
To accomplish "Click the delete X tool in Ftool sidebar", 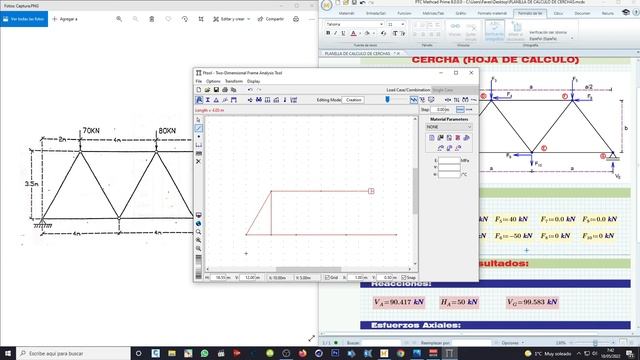I will 198,162.
